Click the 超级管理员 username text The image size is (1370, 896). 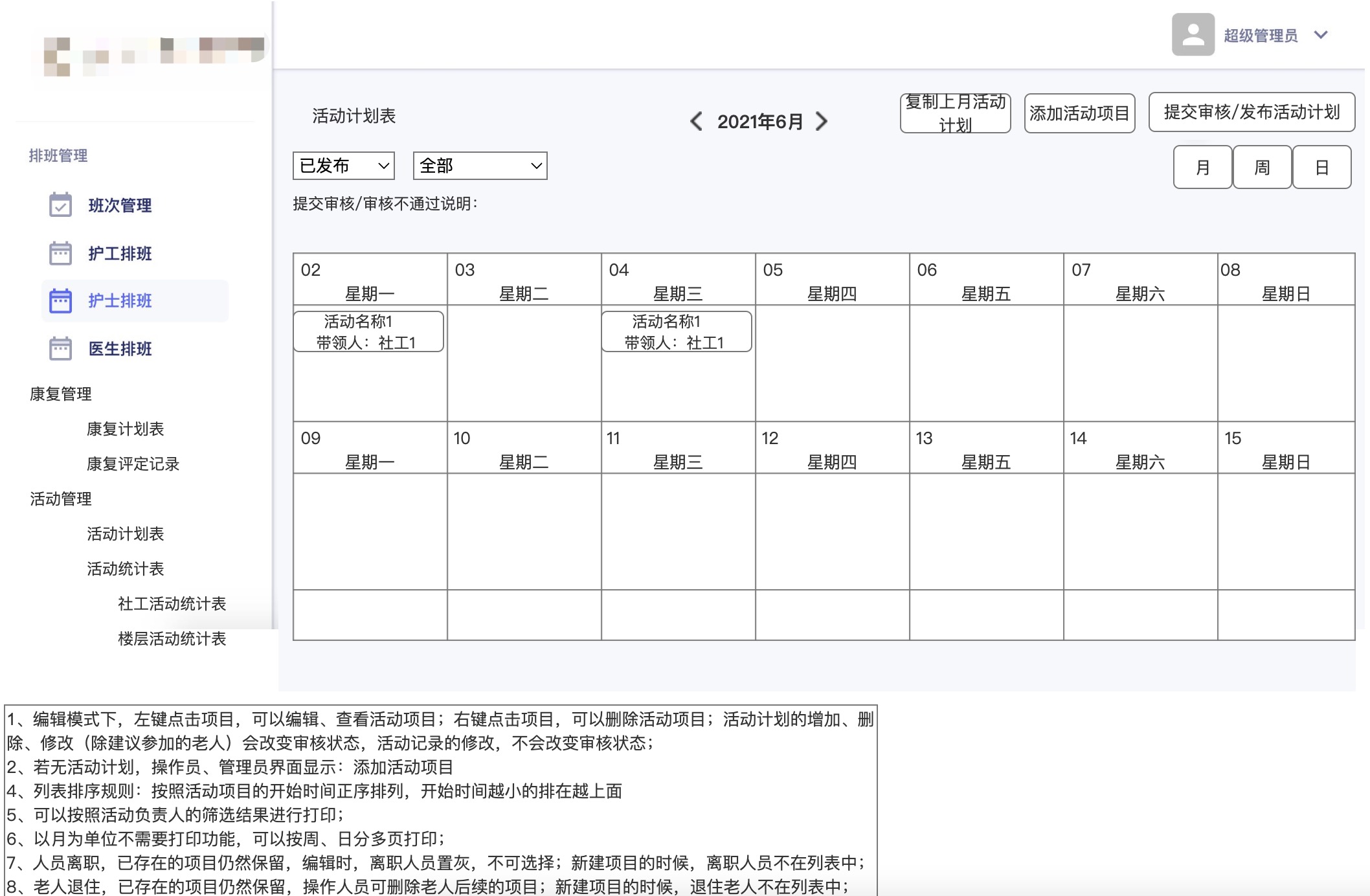[1261, 36]
